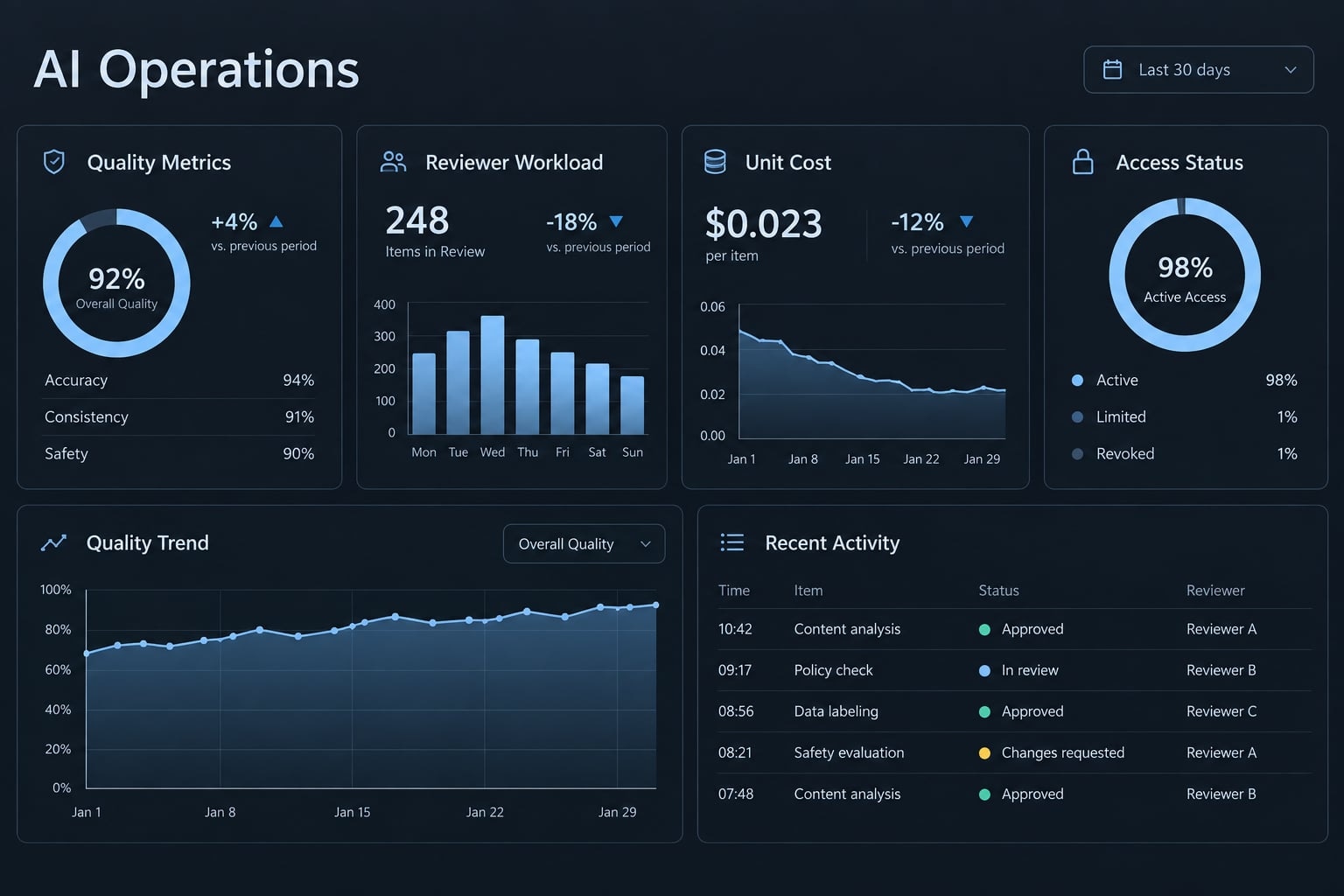Click the Time column header
The image size is (1344, 896).
pyautogui.click(x=734, y=591)
